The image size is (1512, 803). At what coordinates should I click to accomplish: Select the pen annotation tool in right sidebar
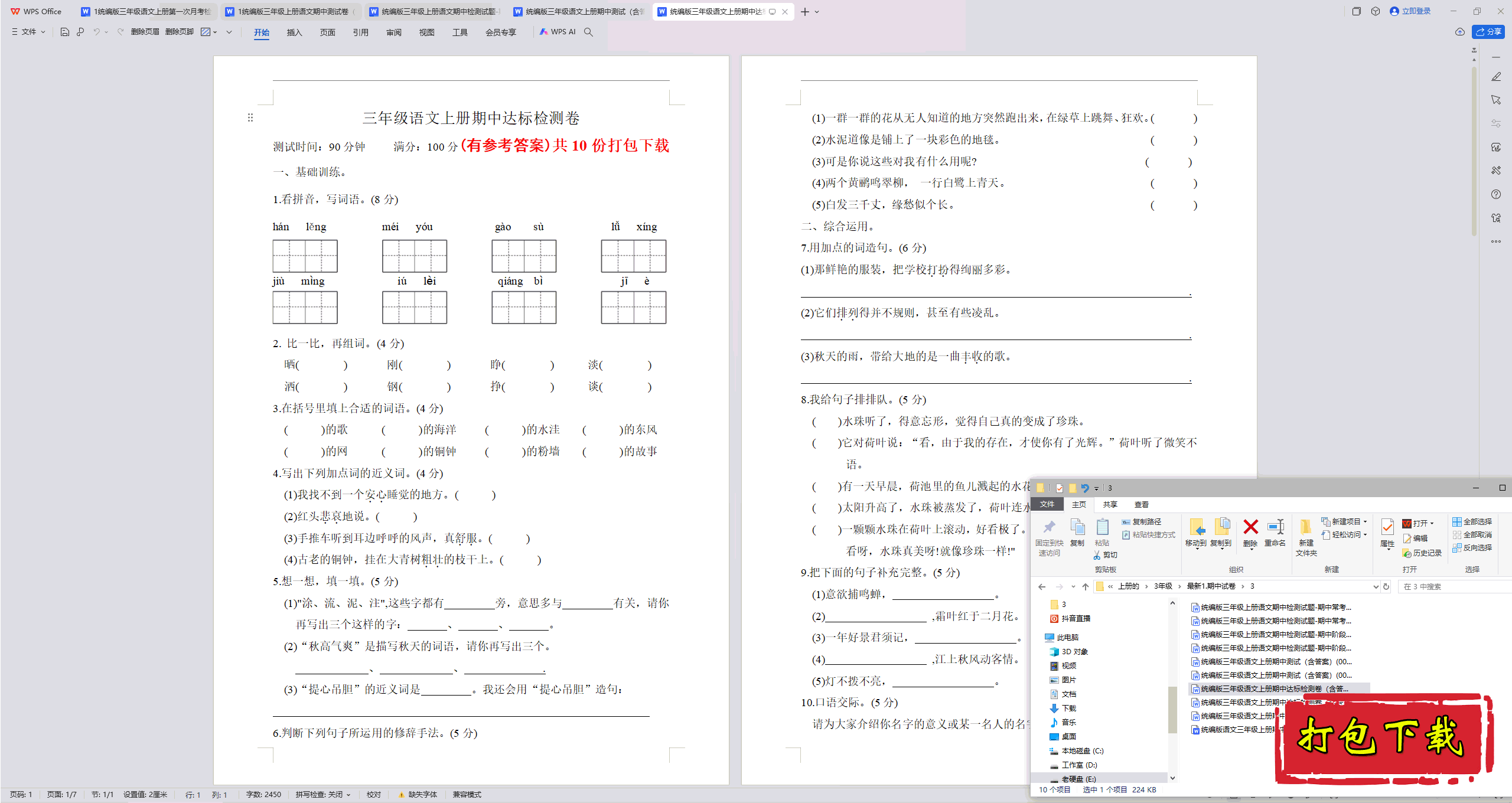coord(1496,77)
